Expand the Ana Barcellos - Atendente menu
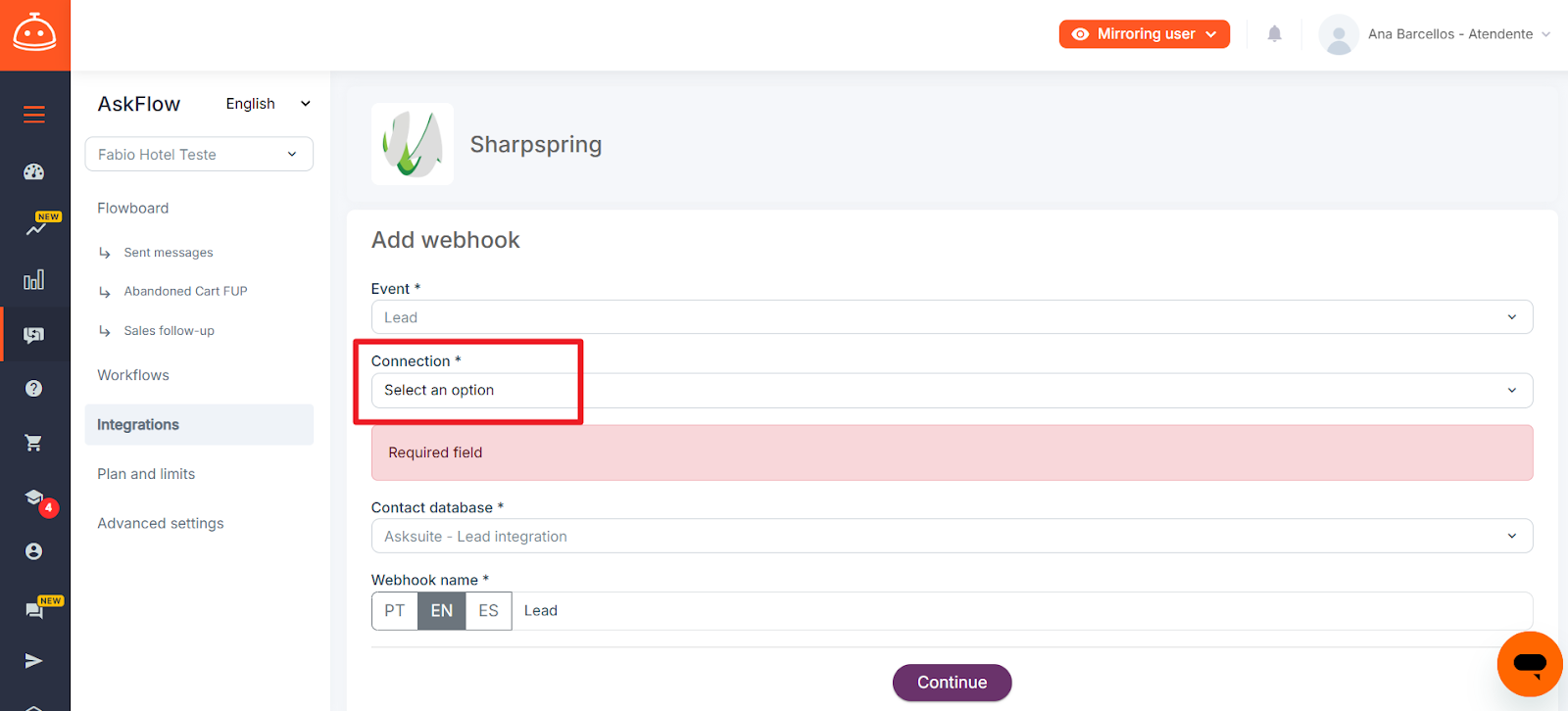Screen dimensions: 1568x711 click(1459, 34)
